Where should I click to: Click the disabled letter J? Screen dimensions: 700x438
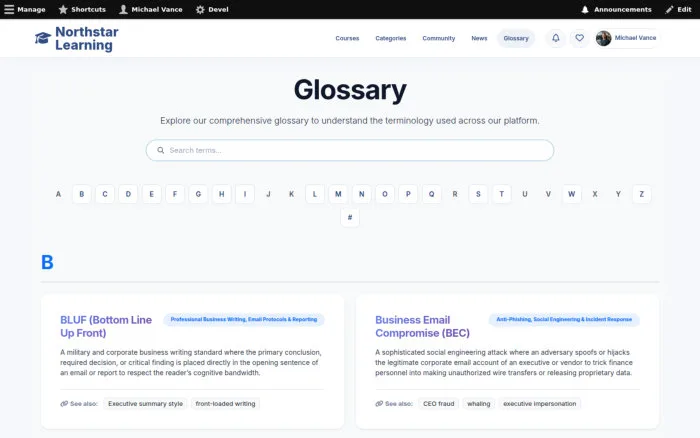tap(268, 194)
